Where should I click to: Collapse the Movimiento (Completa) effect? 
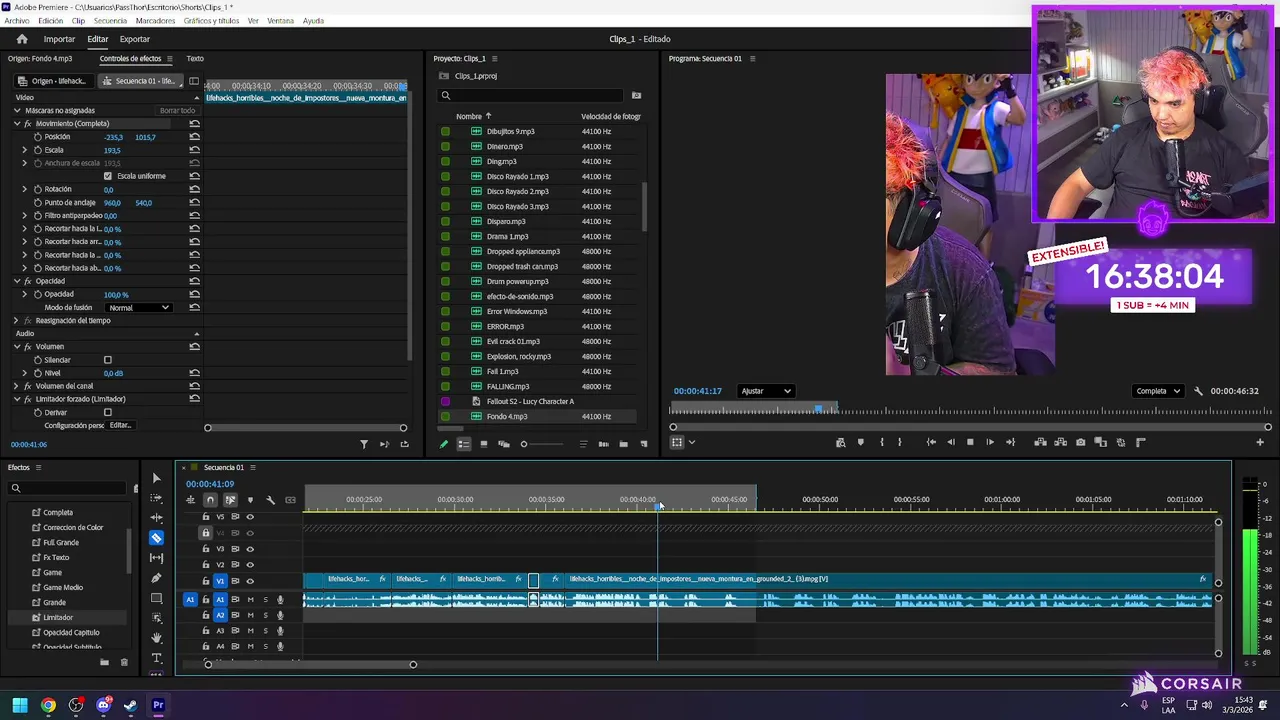pos(16,124)
